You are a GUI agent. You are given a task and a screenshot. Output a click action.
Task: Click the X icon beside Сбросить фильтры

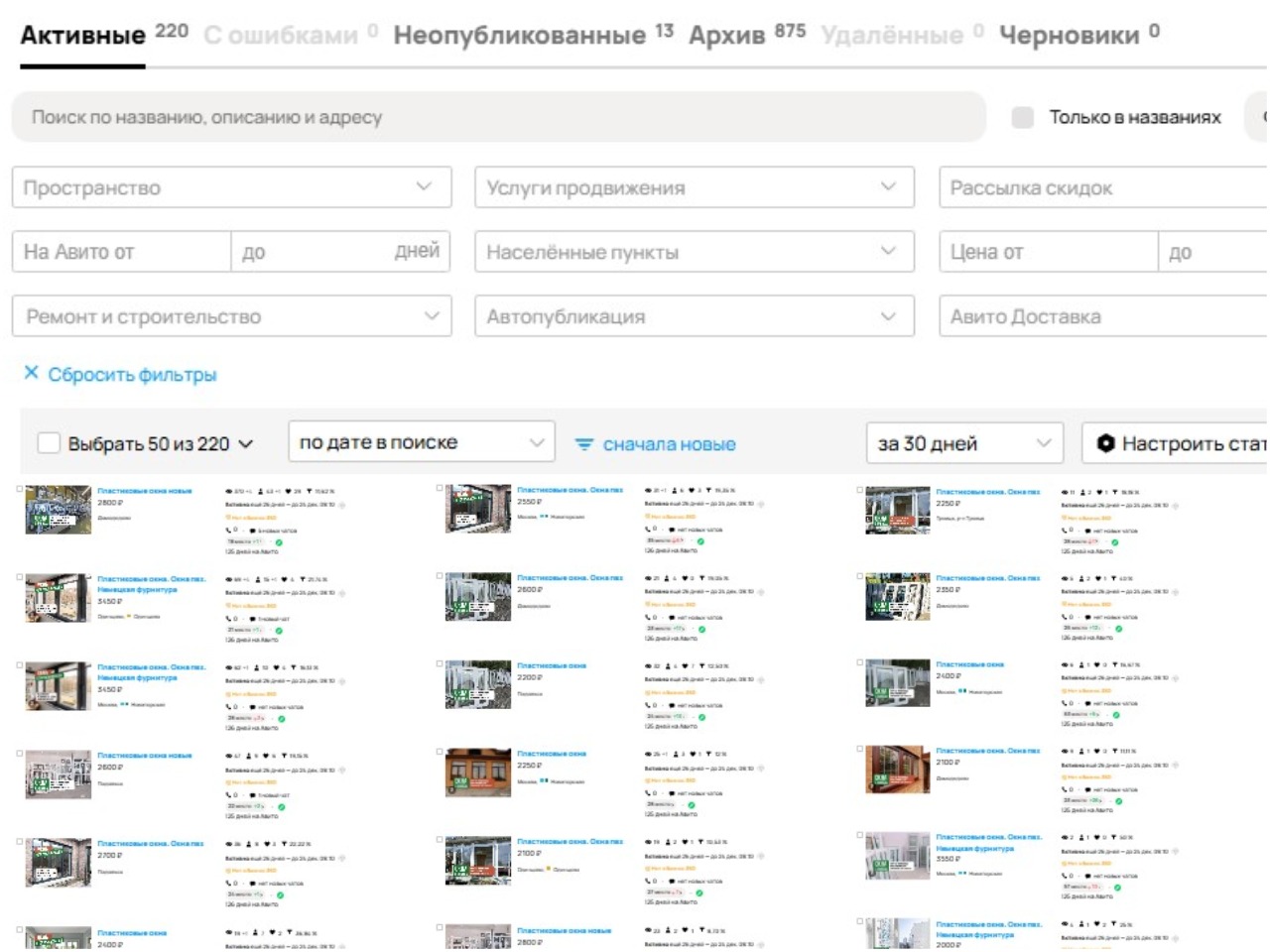31,373
